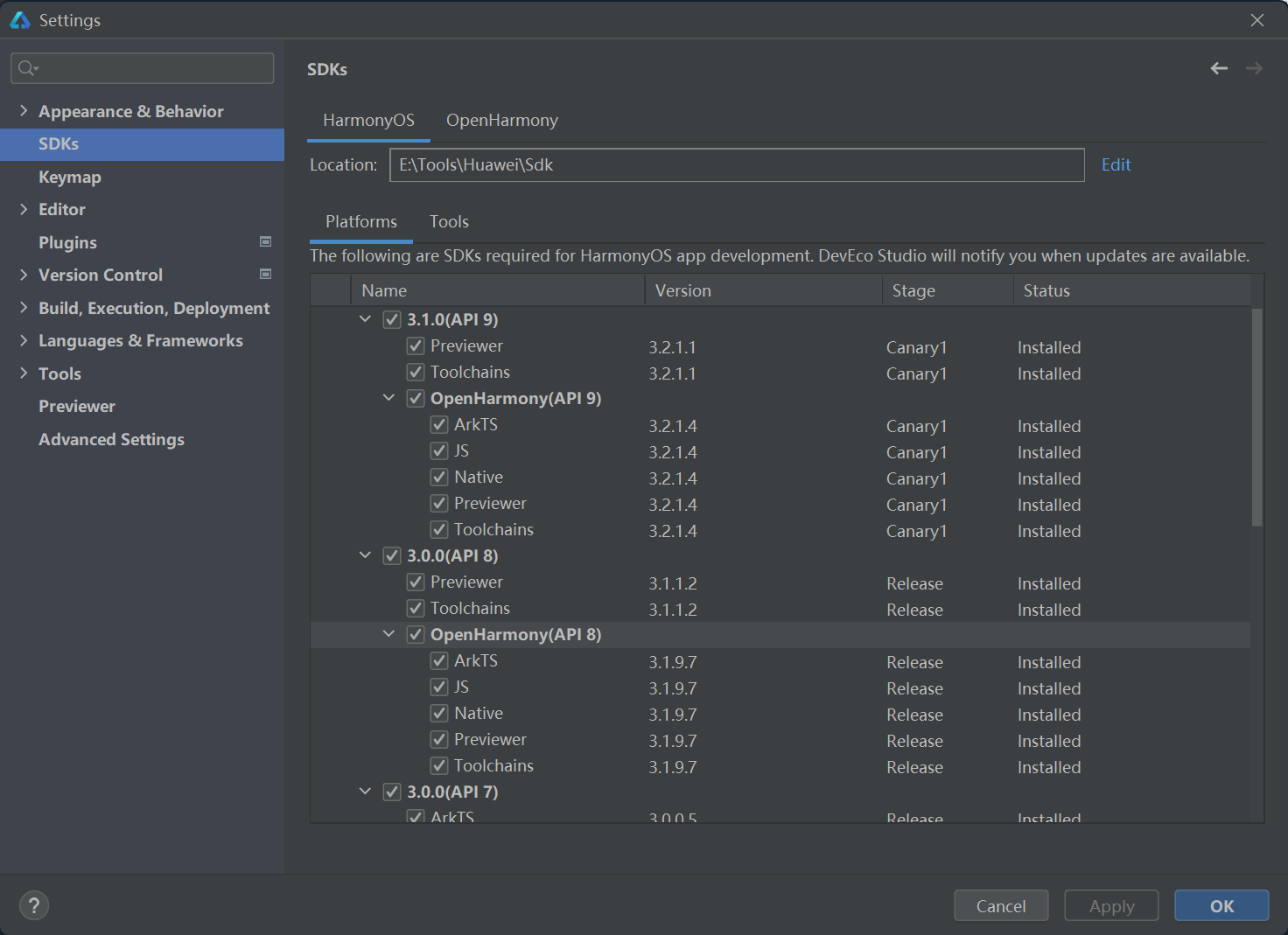This screenshot has width=1288, height=935.
Task: Uncheck Previewer 3.1.1.2 checkbox
Action: coord(416,583)
